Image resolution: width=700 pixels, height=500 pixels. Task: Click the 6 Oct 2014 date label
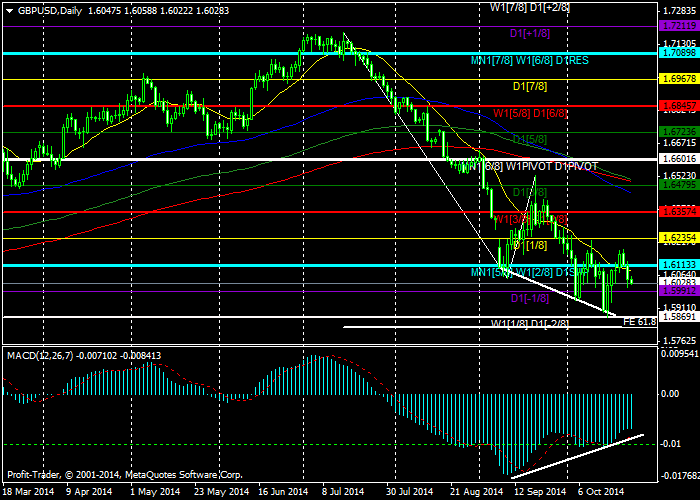(x=600, y=492)
